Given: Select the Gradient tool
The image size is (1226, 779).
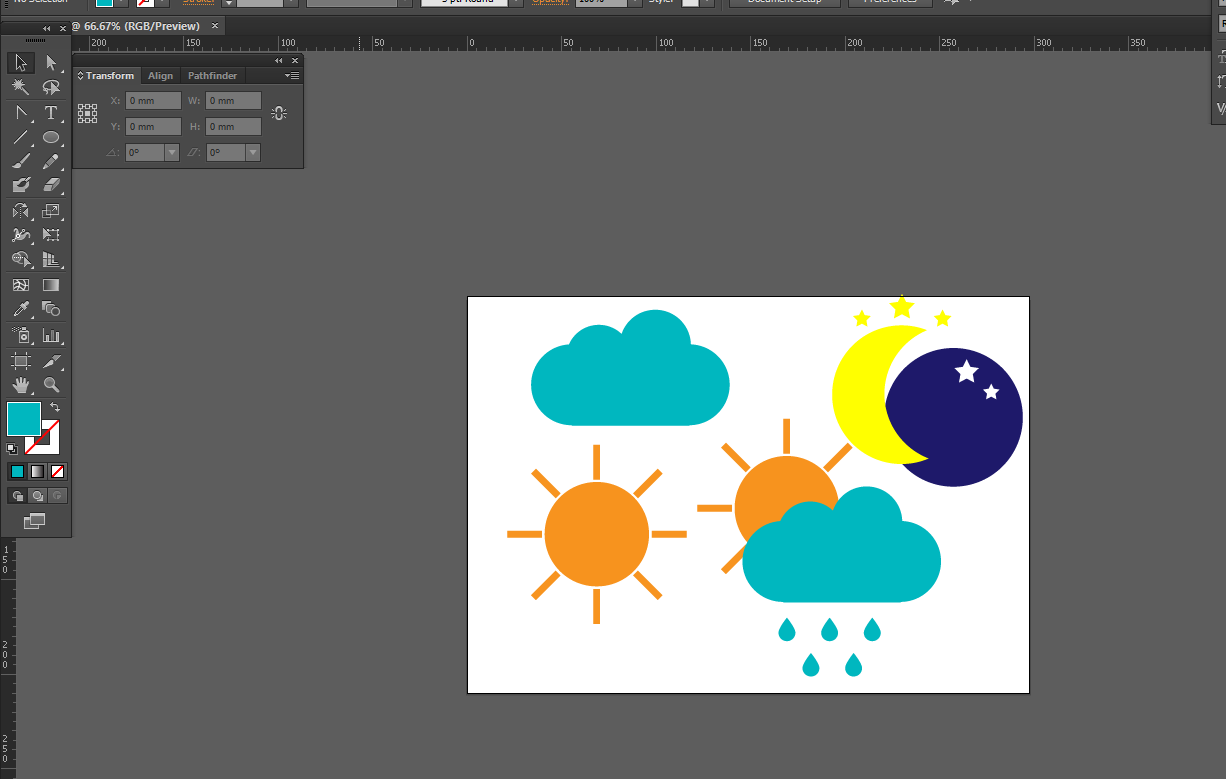Looking at the screenshot, I should [x=51, y=285].
